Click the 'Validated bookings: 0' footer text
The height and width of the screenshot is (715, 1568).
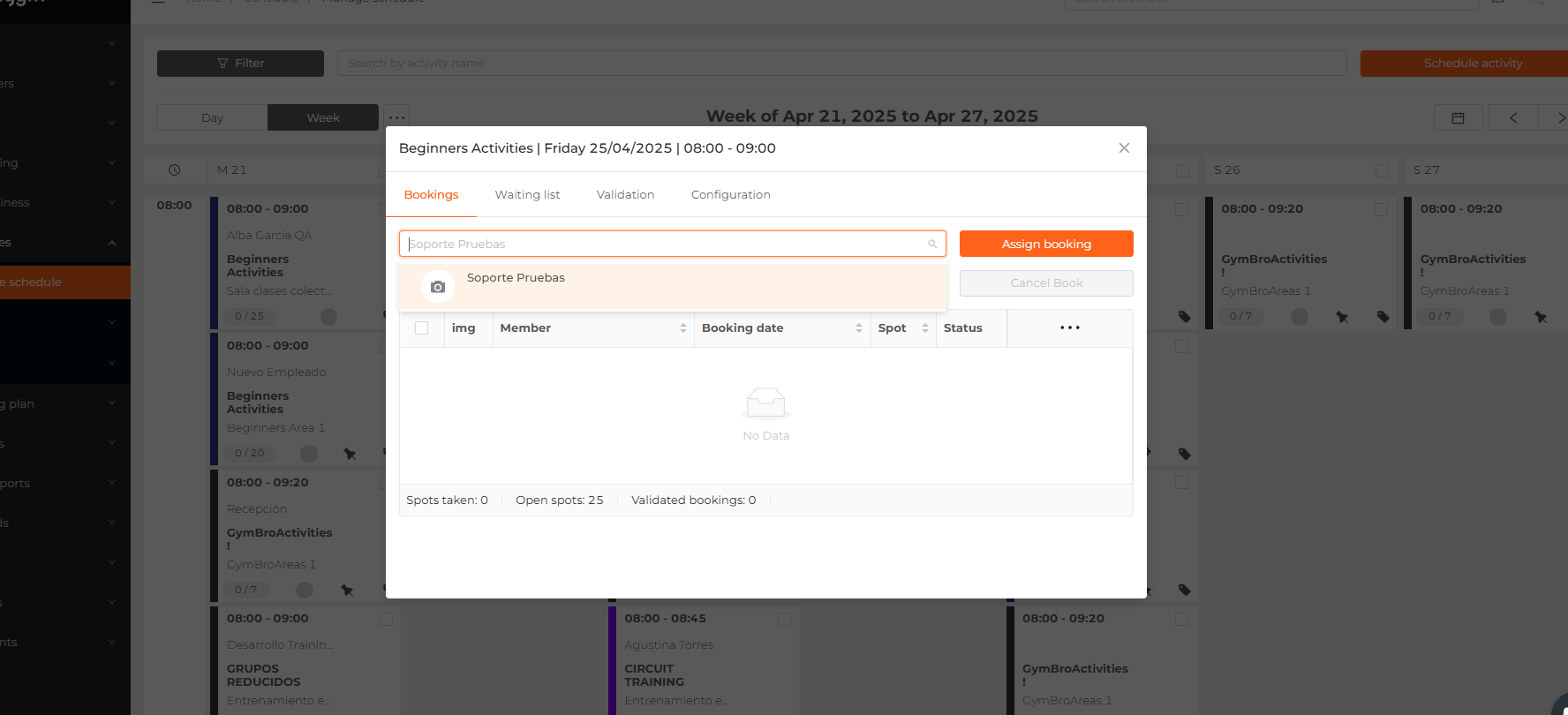pos(693,500)
